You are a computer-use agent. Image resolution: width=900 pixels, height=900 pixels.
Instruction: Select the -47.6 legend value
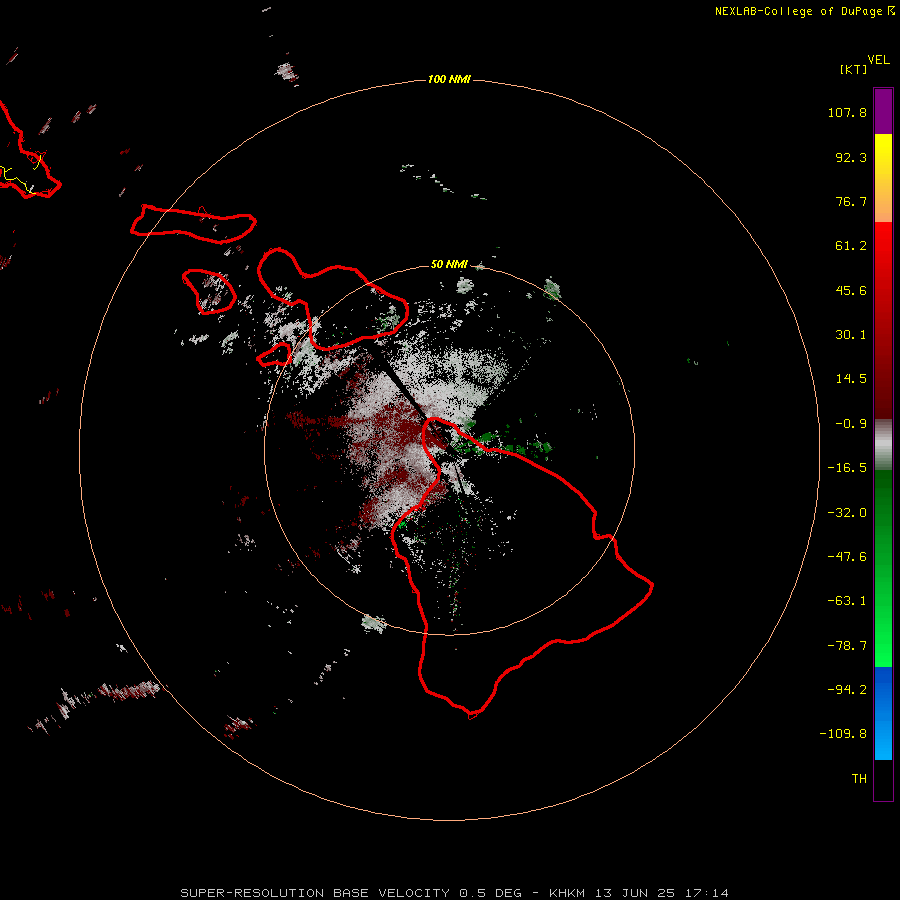point(847,557)
